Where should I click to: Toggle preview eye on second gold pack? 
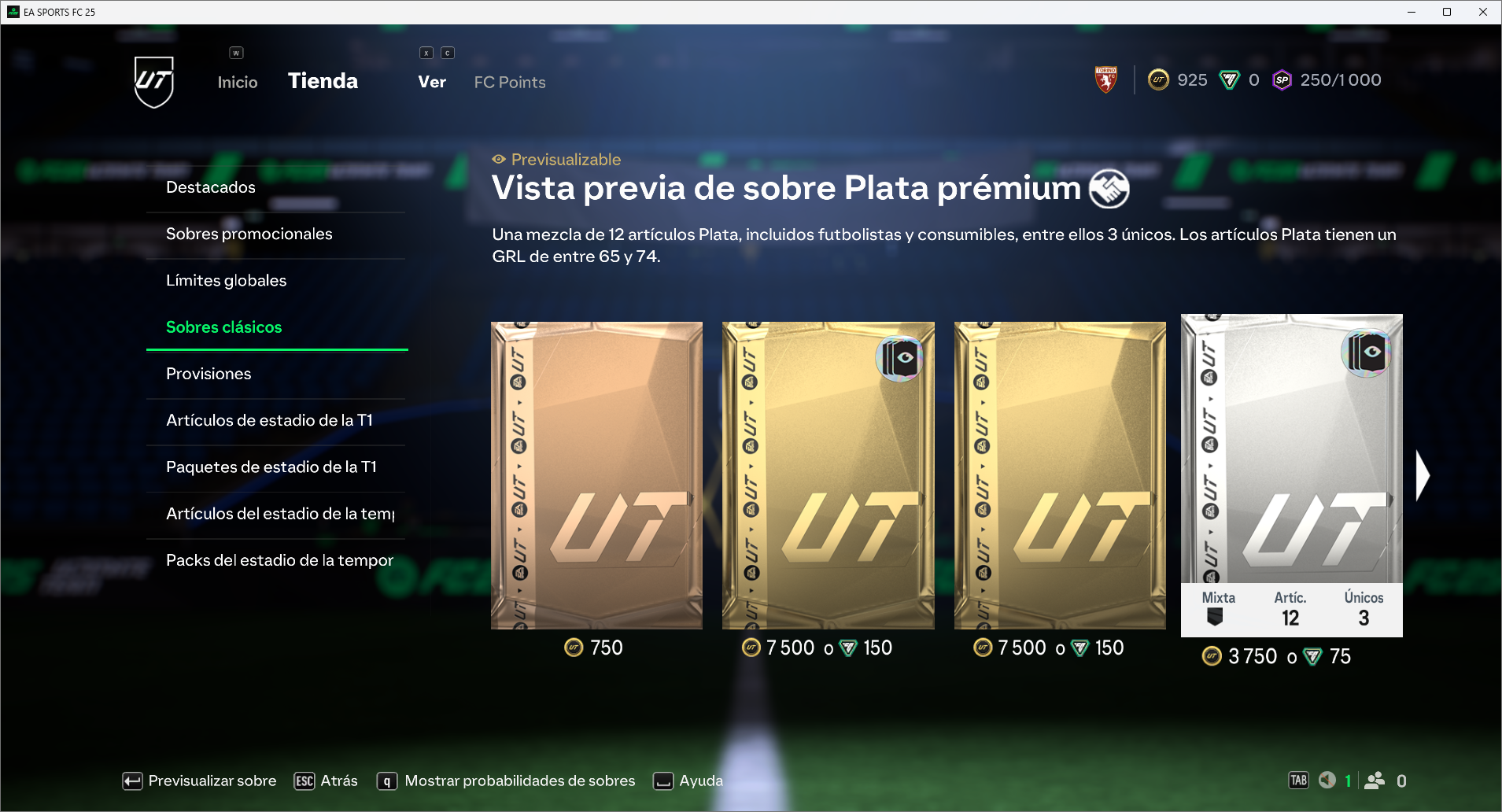coord(900,359)
